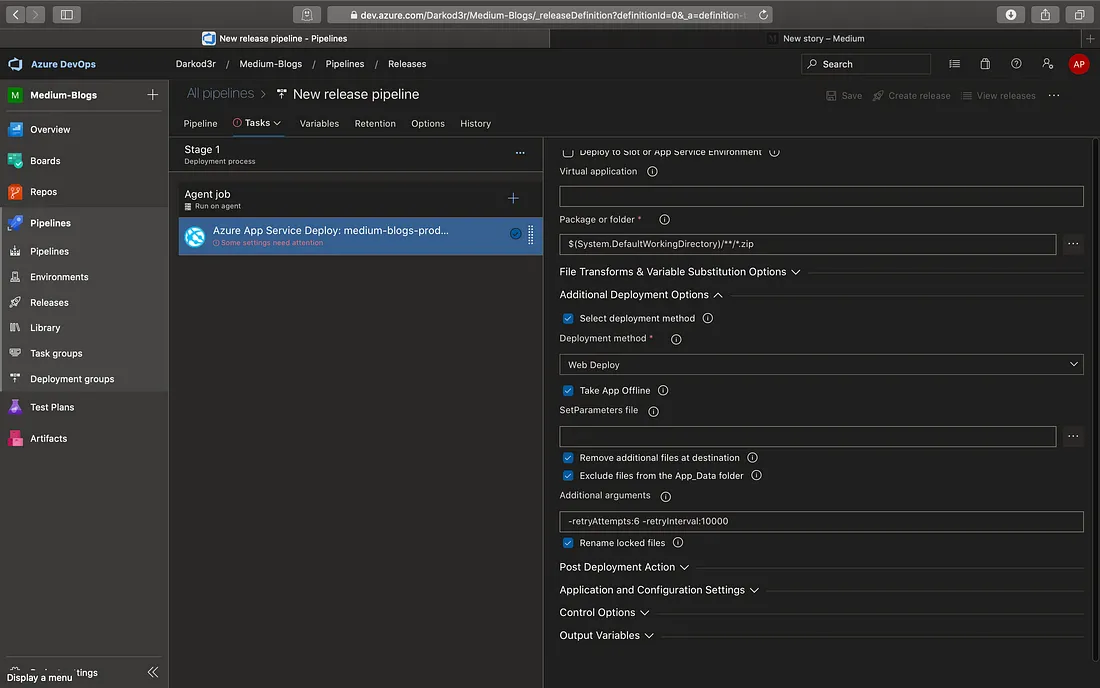
Task: Open Stage 1 more options ellipsis
Action: (x=520, y=153)
